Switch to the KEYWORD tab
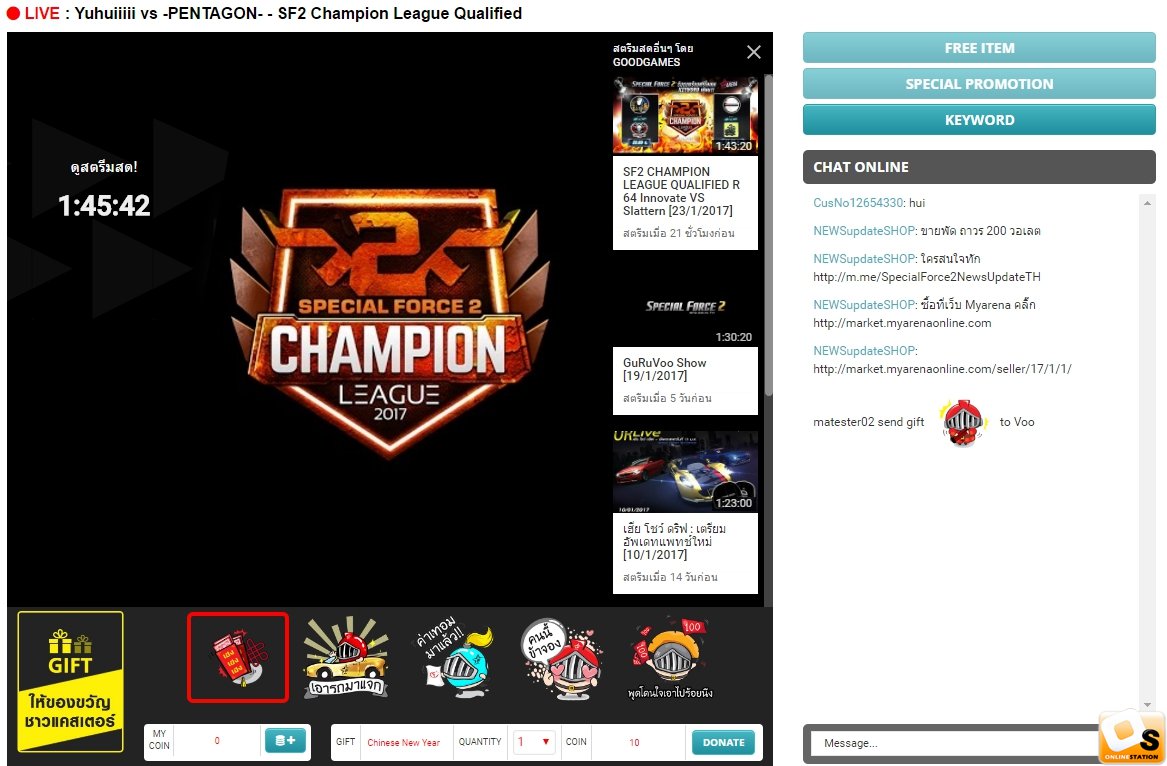The height and width of the screenshot is (766, 1167). [x=979, y=119]
